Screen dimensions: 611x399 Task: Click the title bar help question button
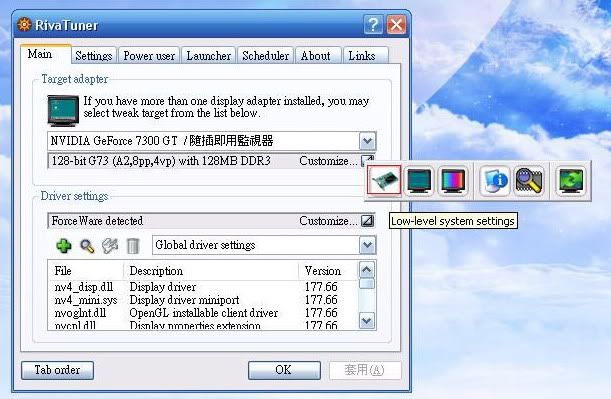point(373,25)
